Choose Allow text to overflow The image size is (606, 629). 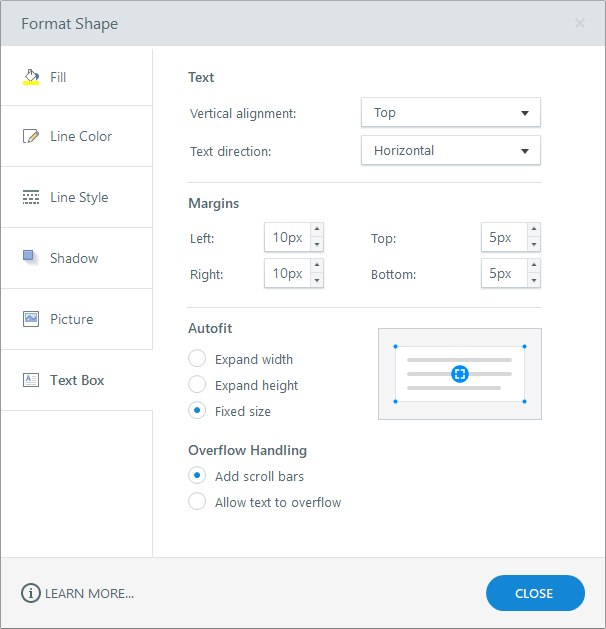point(197,502)
